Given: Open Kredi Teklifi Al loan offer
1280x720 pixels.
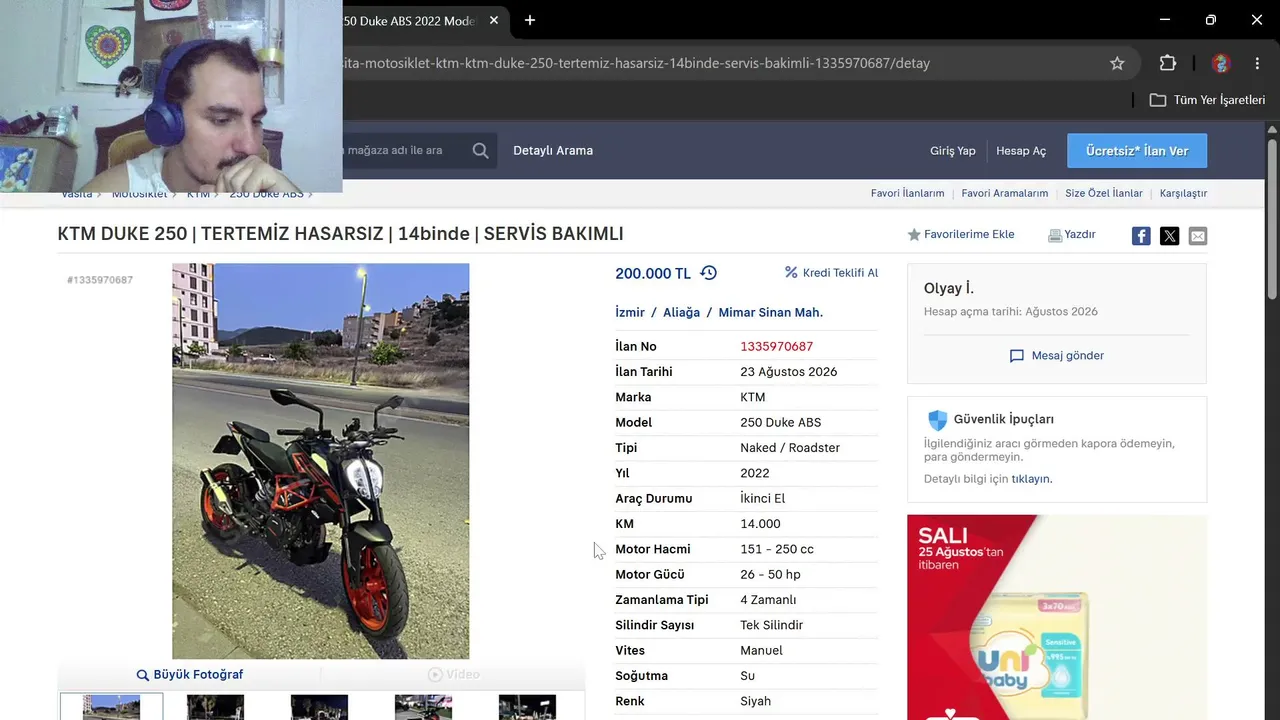Looking at the screenshot, I should 831,273.
